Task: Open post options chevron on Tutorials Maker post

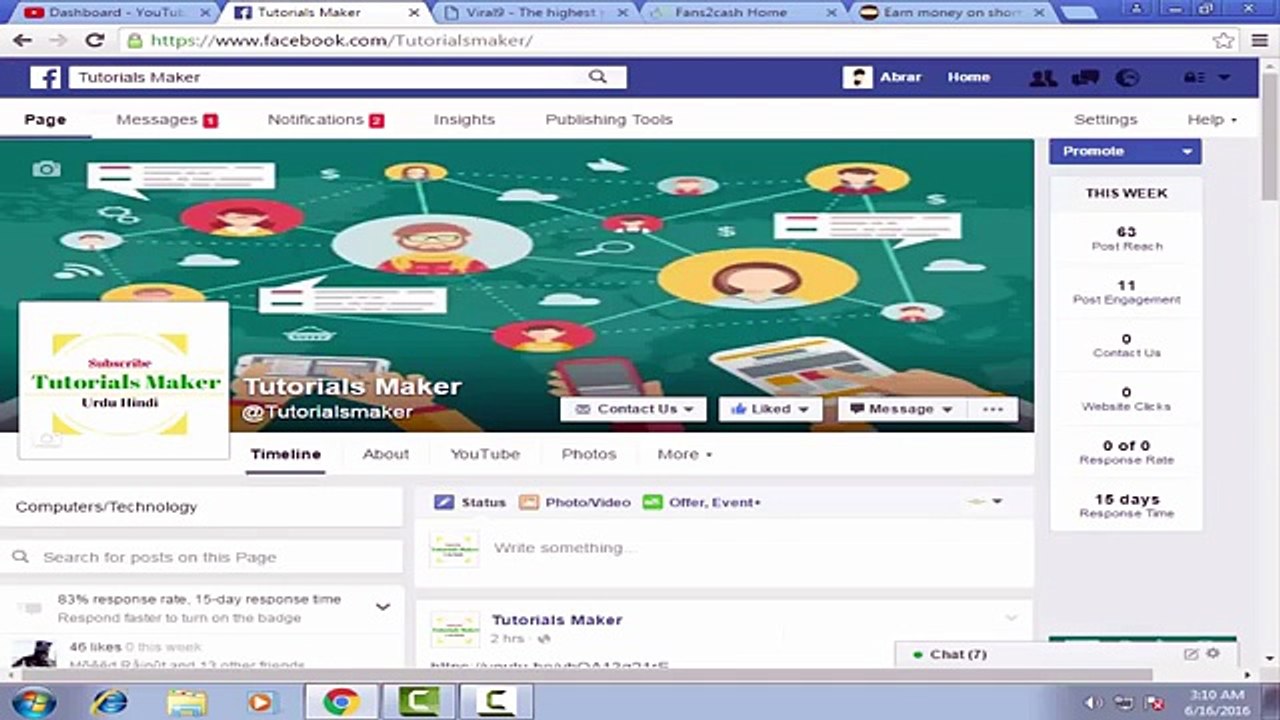Action: 1011,618
